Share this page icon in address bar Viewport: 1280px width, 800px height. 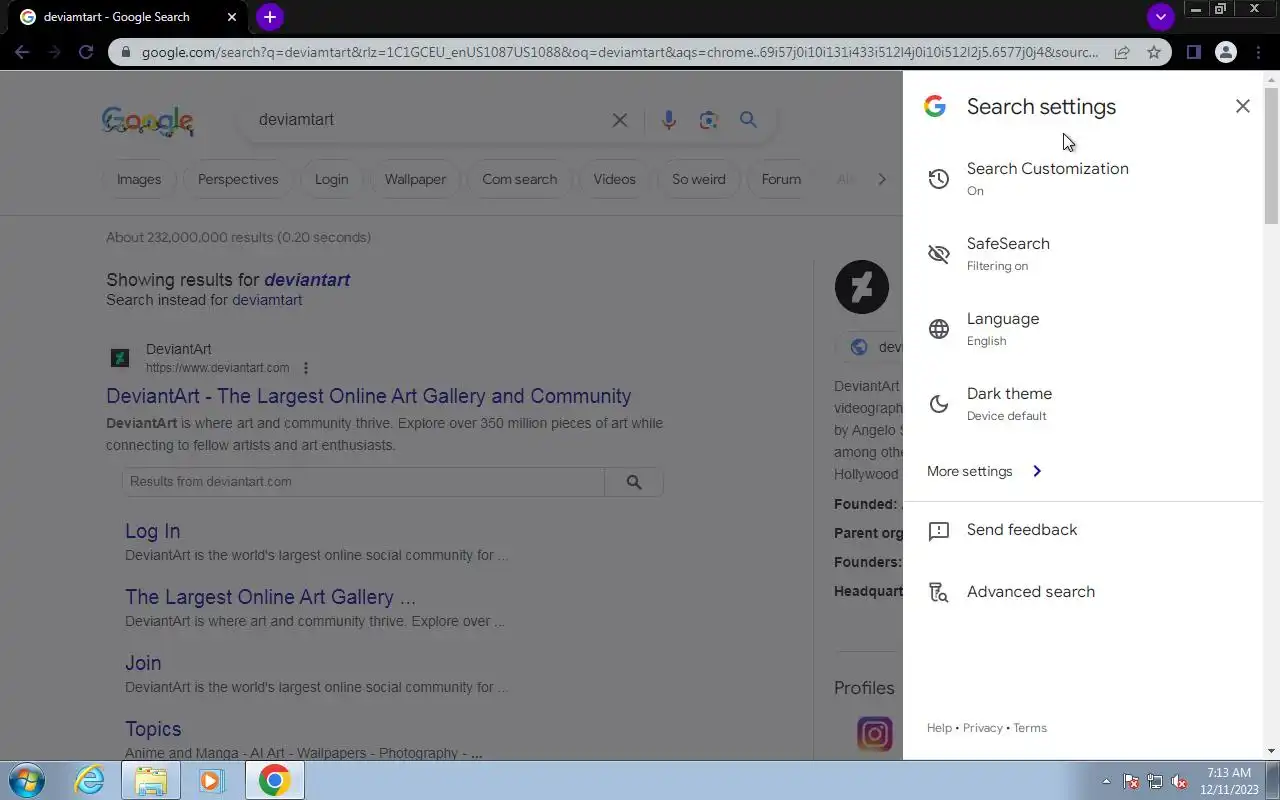1122,52
